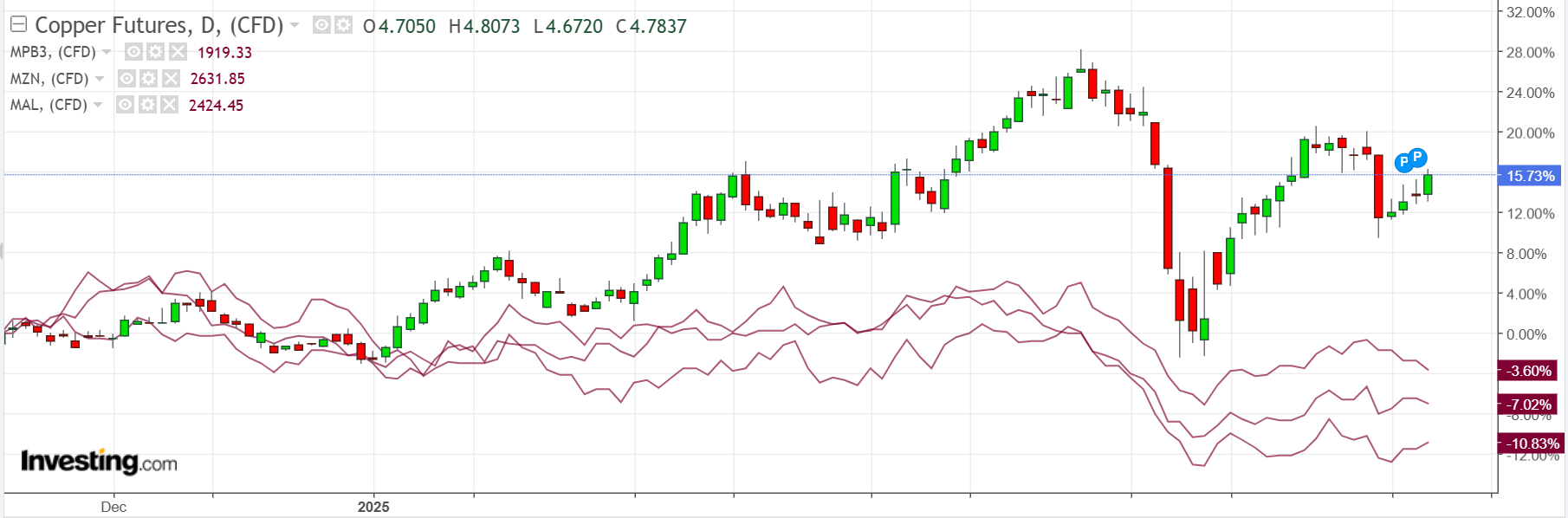Click the -3.60% series price label
The image size is (1568, 518).
(x=1529, y=371)
